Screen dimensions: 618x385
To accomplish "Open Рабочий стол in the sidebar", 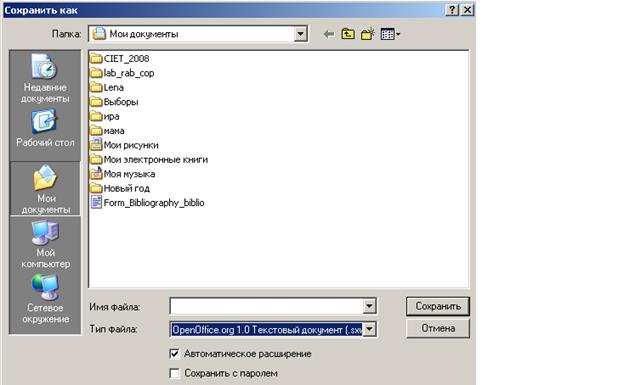I will (45, 128).
